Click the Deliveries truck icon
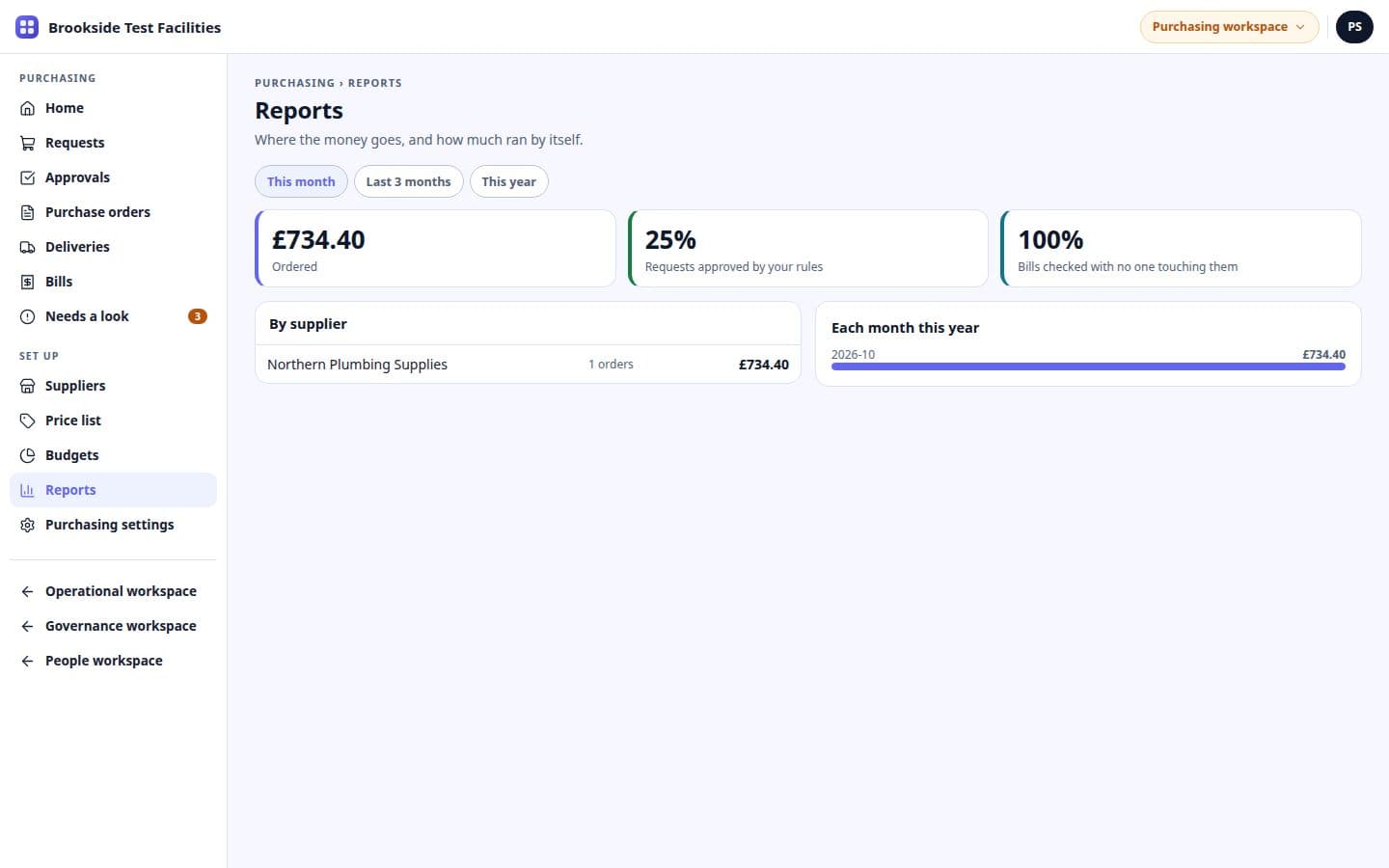 [27, 247]
